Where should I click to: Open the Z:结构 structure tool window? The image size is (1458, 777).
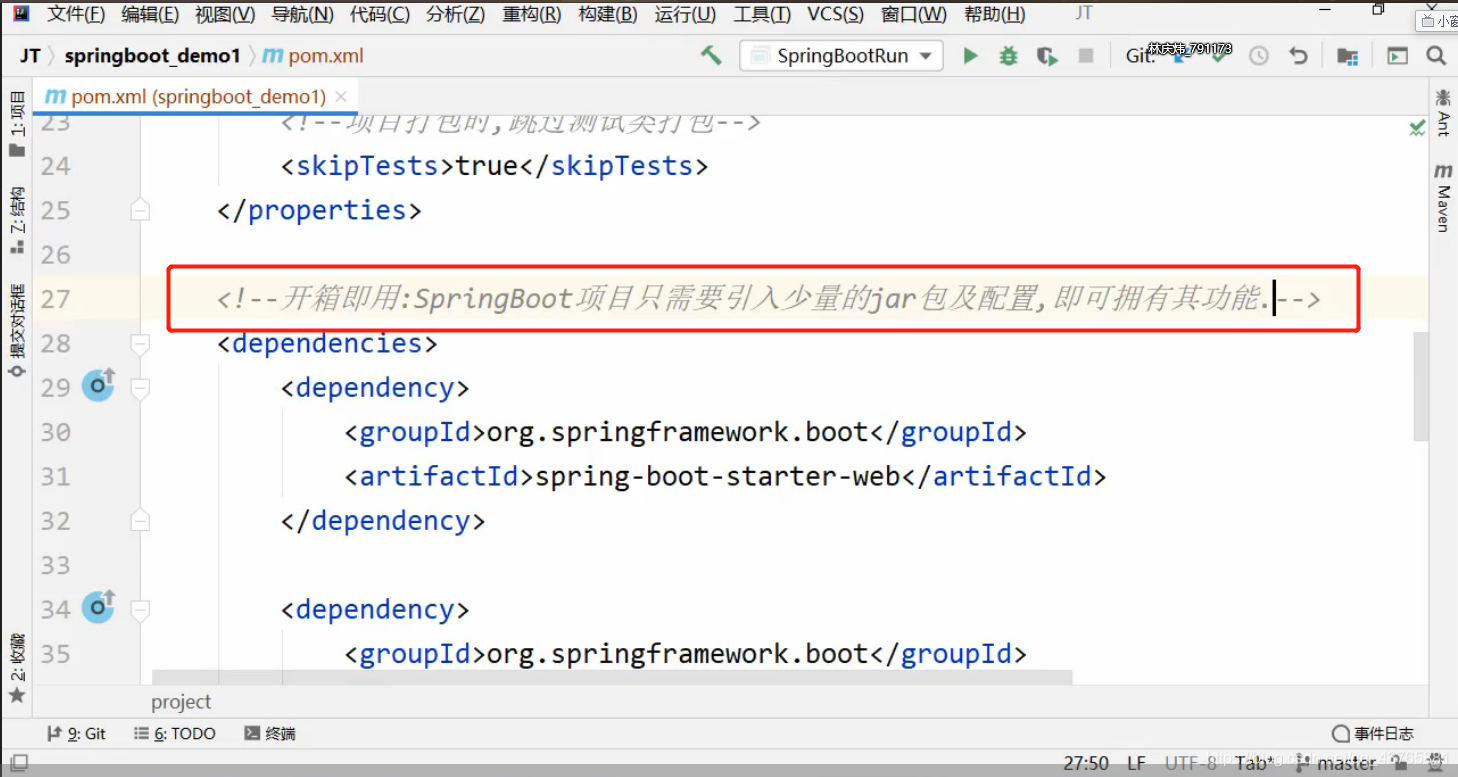point(17,220)
